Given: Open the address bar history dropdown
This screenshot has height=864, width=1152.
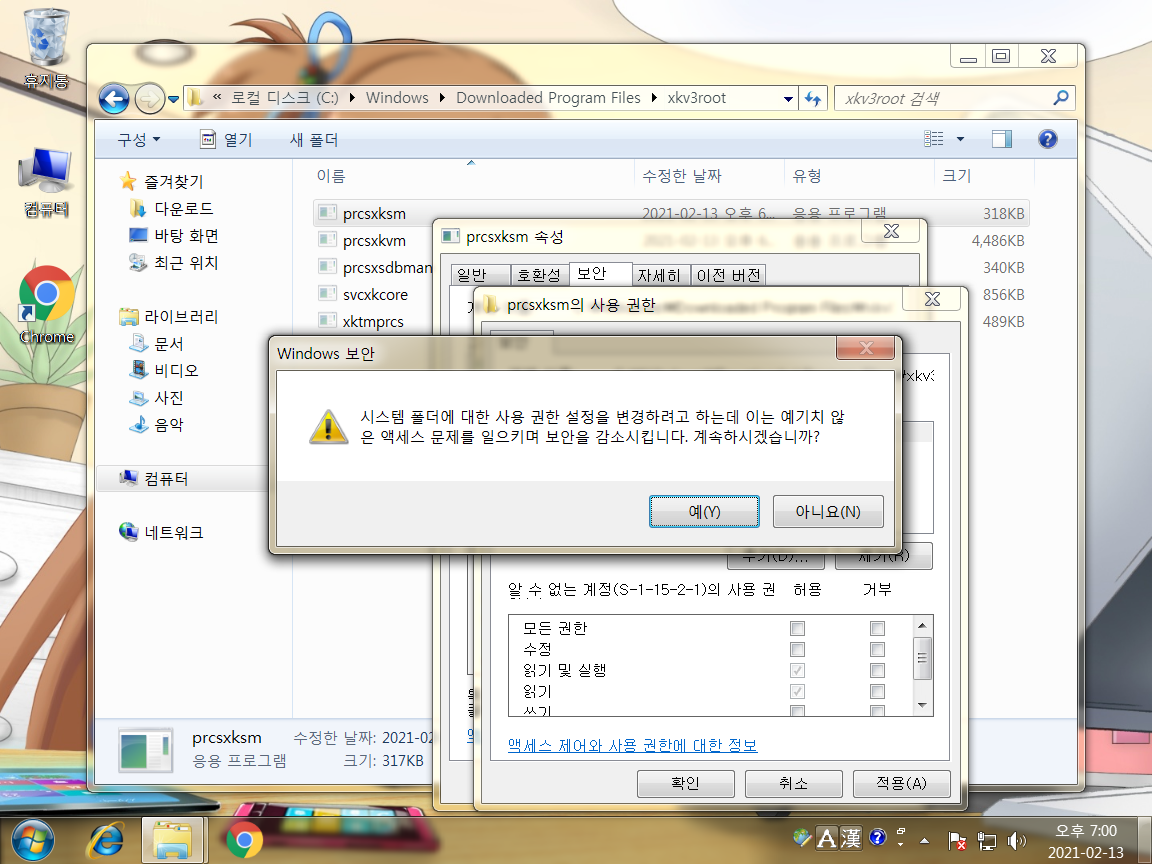Looking at the screenshot, I should [788, 98].
